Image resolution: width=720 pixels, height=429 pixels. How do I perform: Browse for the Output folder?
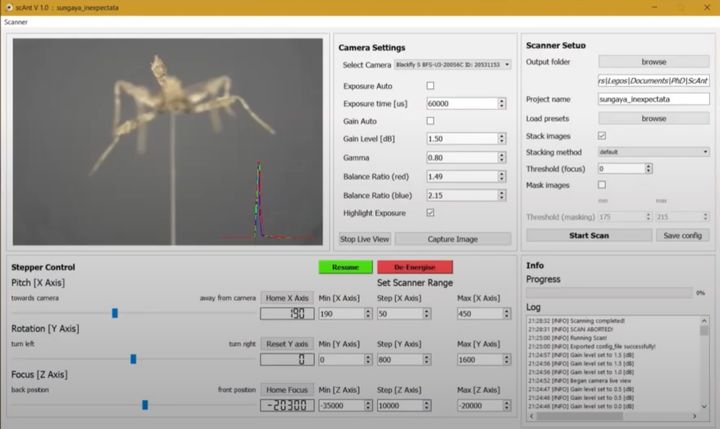point(653,61)
